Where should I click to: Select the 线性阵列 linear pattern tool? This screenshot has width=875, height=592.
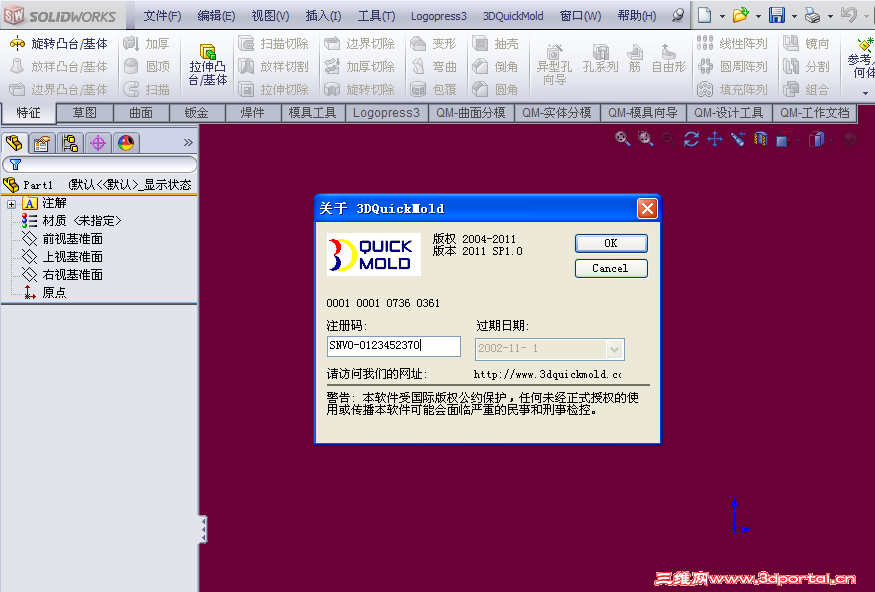click(x=732, y=44)
